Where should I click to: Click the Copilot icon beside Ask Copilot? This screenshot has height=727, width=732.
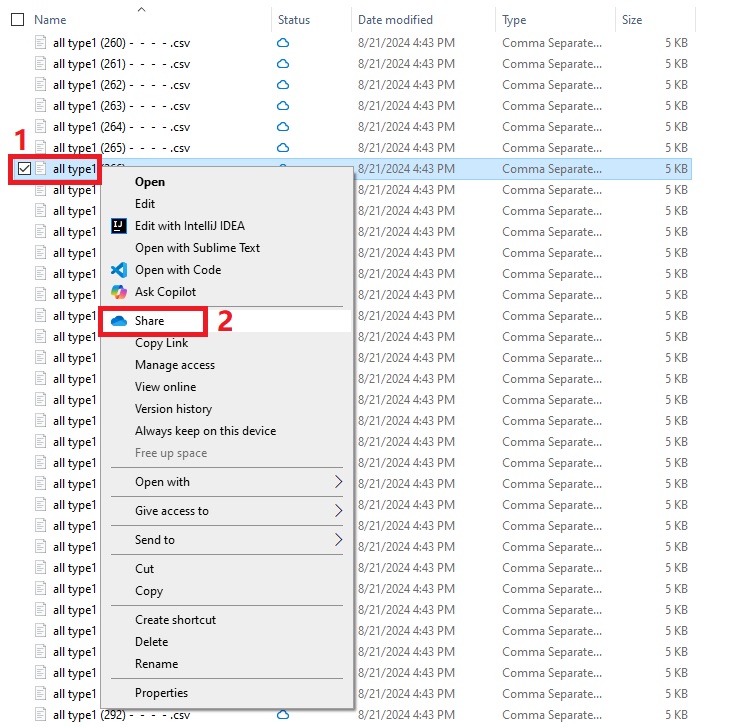119,292
